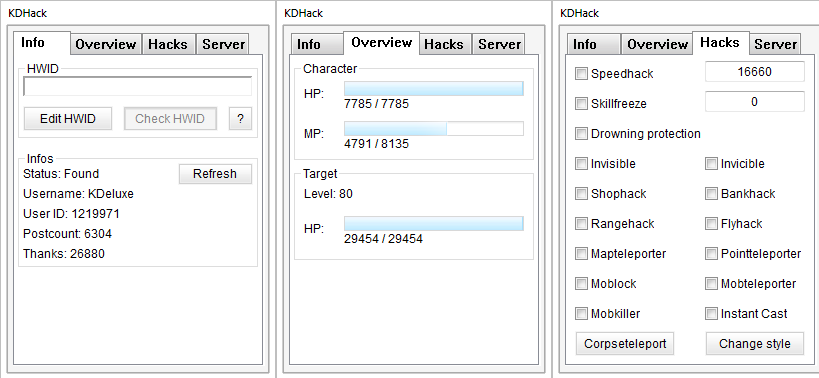Click the Level: 80 text

click(x=329, y=194)
